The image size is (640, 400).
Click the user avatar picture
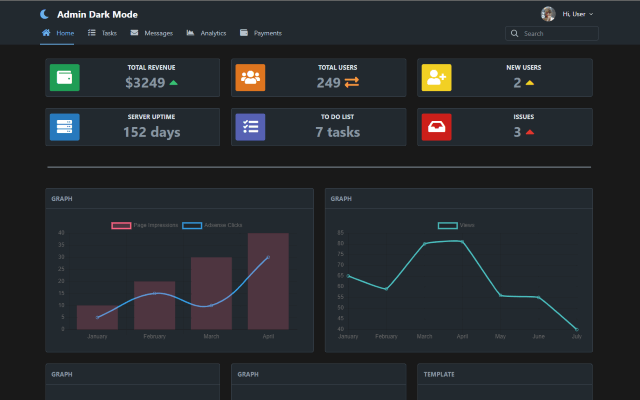tap(548, 14)
